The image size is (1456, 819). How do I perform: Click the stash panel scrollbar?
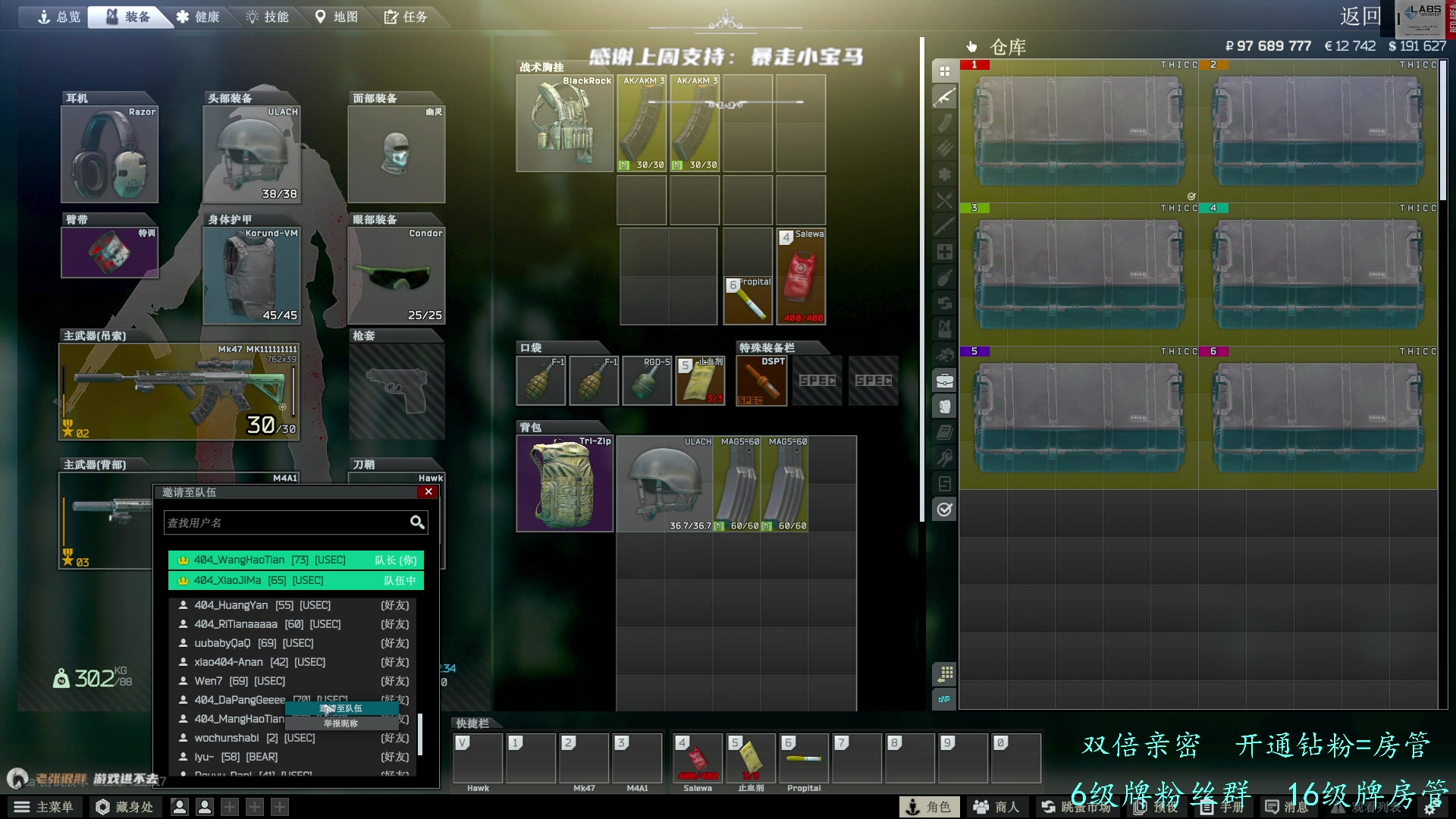point(1443,130)
